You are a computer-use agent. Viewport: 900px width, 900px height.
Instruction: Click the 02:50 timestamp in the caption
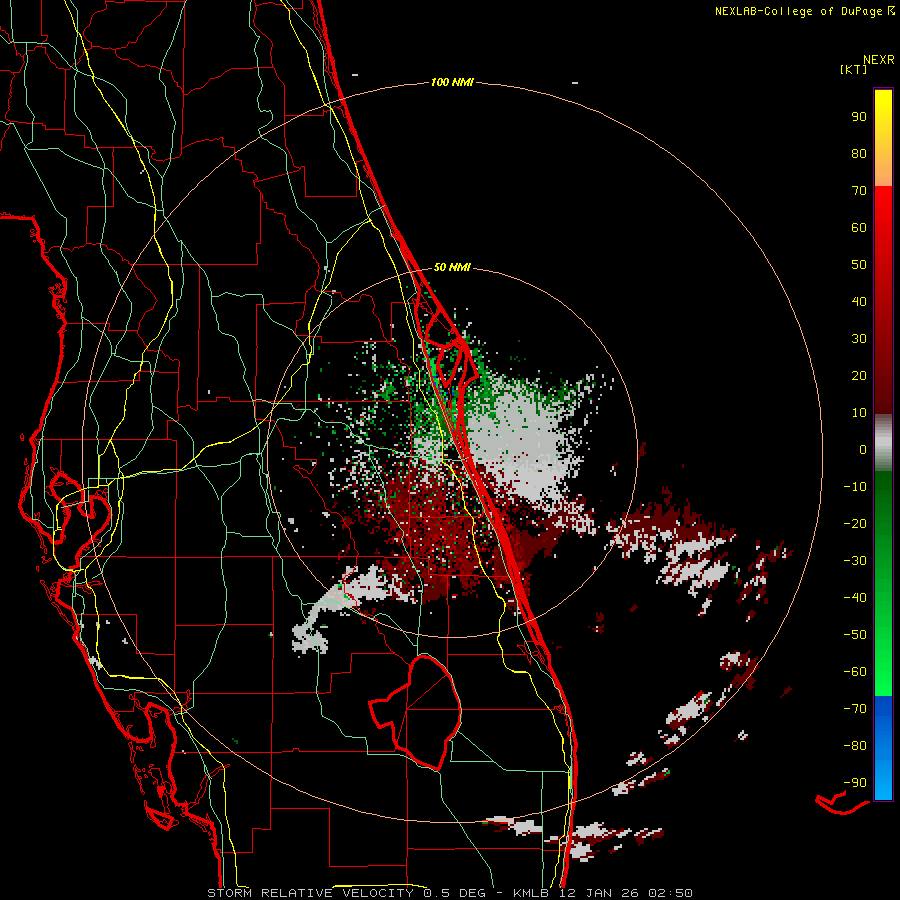(x=670, y=893)
